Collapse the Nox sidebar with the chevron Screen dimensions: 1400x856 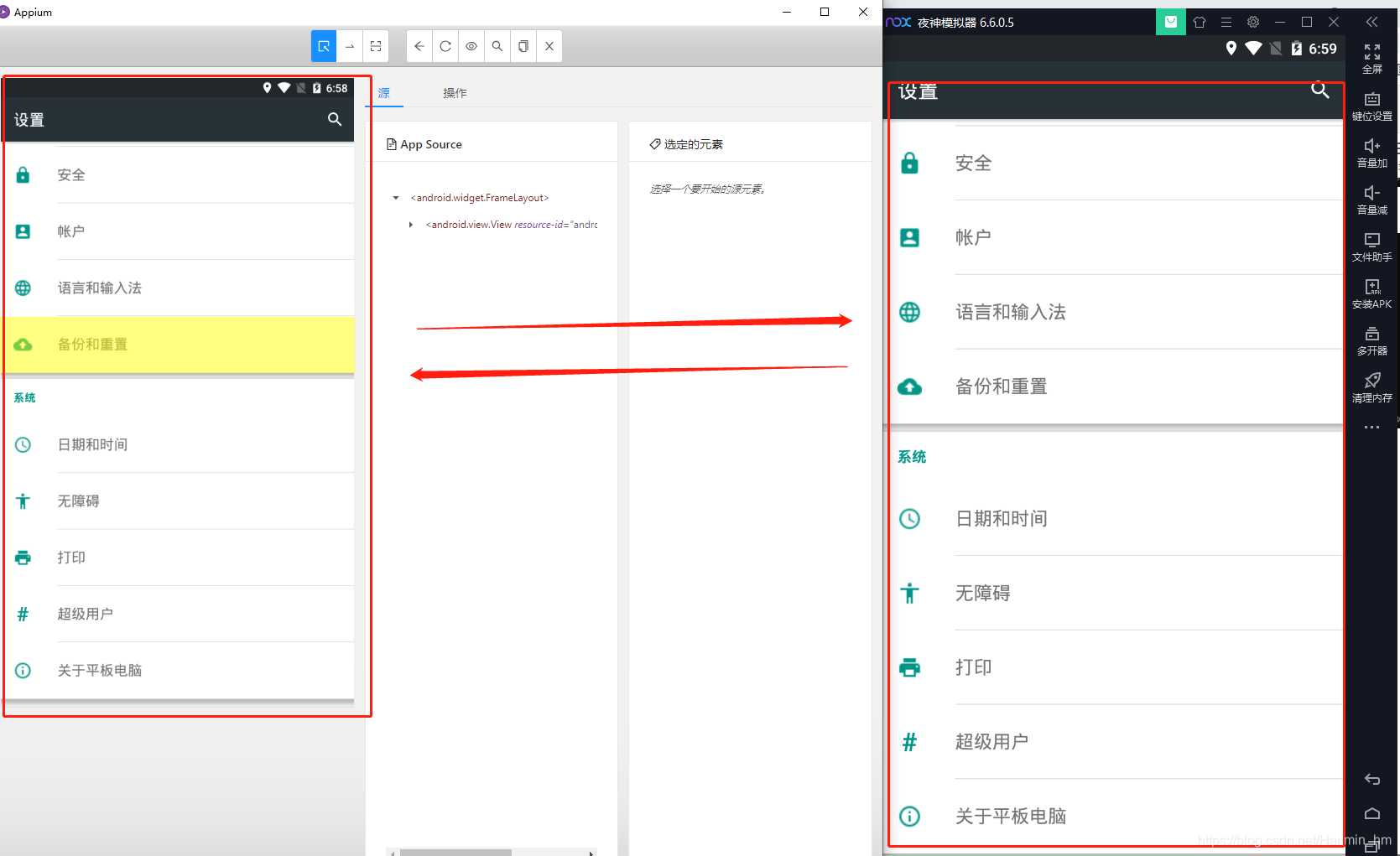(x=1373, y=21)
